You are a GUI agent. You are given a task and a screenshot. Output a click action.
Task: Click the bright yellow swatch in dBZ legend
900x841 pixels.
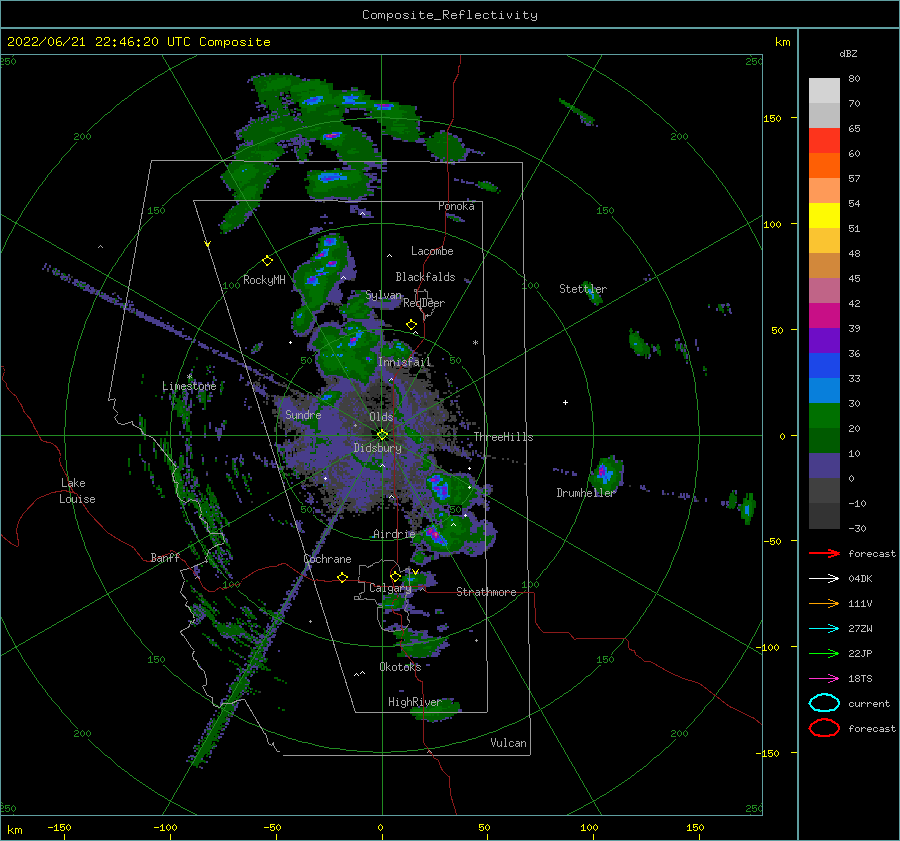click(x=824, y=216)
